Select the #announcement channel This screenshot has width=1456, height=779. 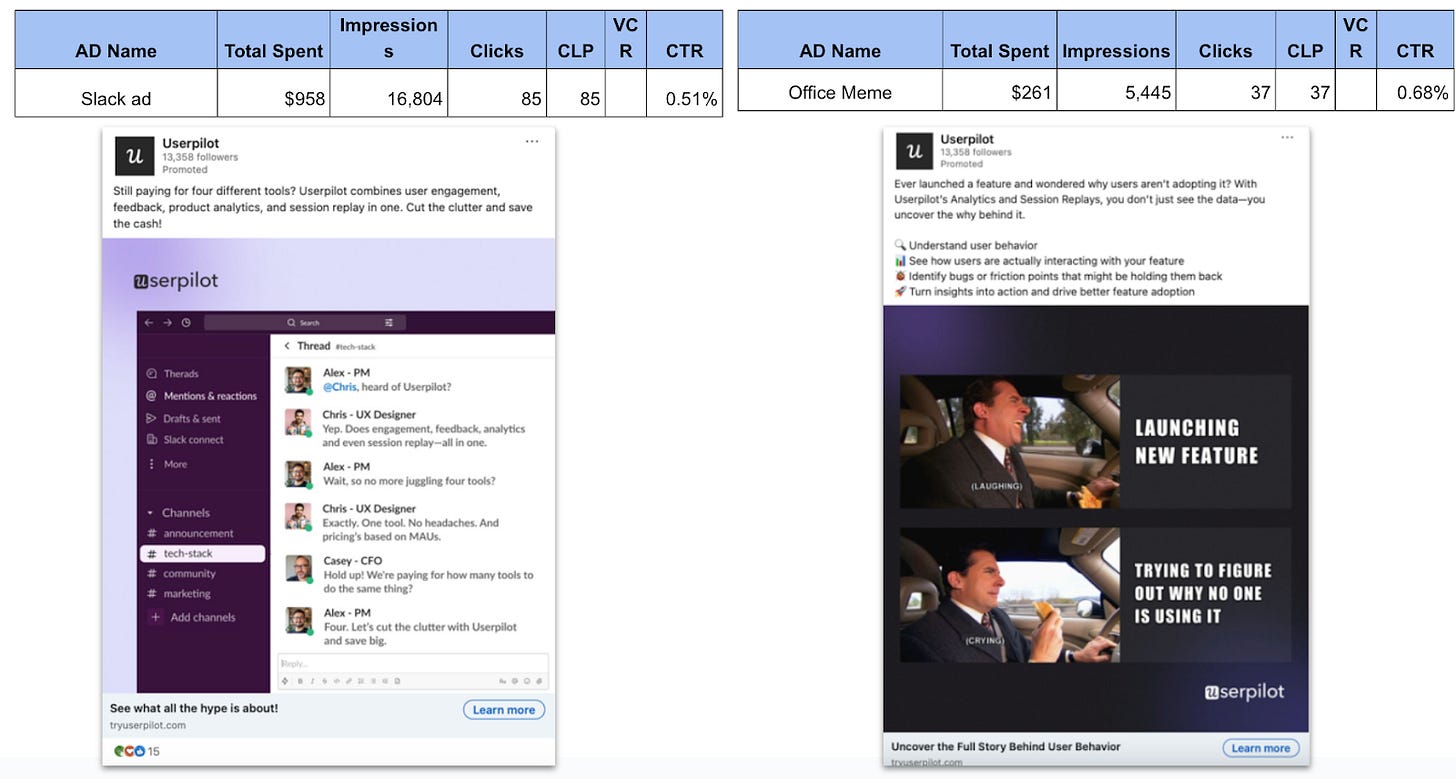(190, 533)
